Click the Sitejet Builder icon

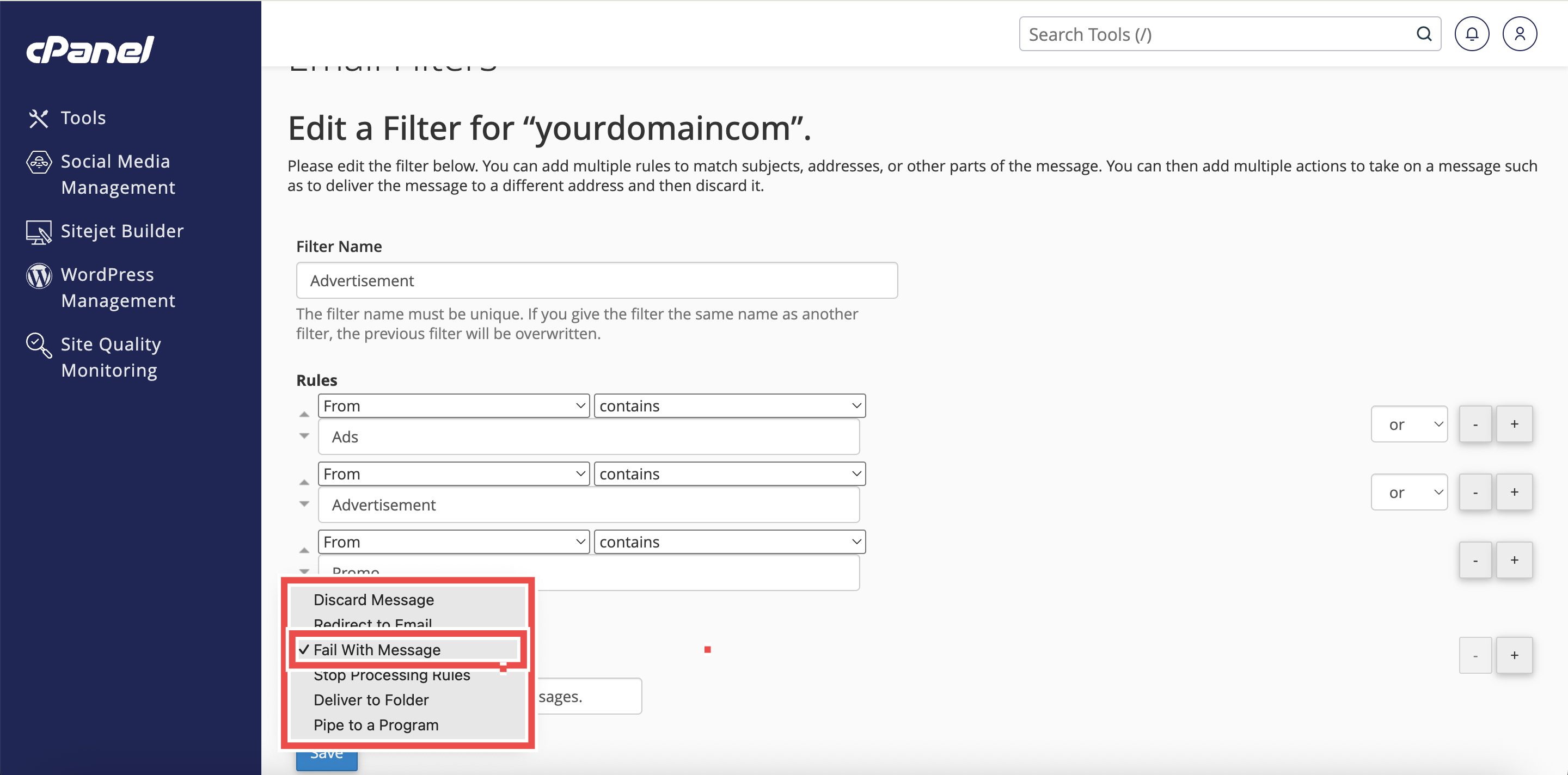pyautogui.click(x=38, y=232)
